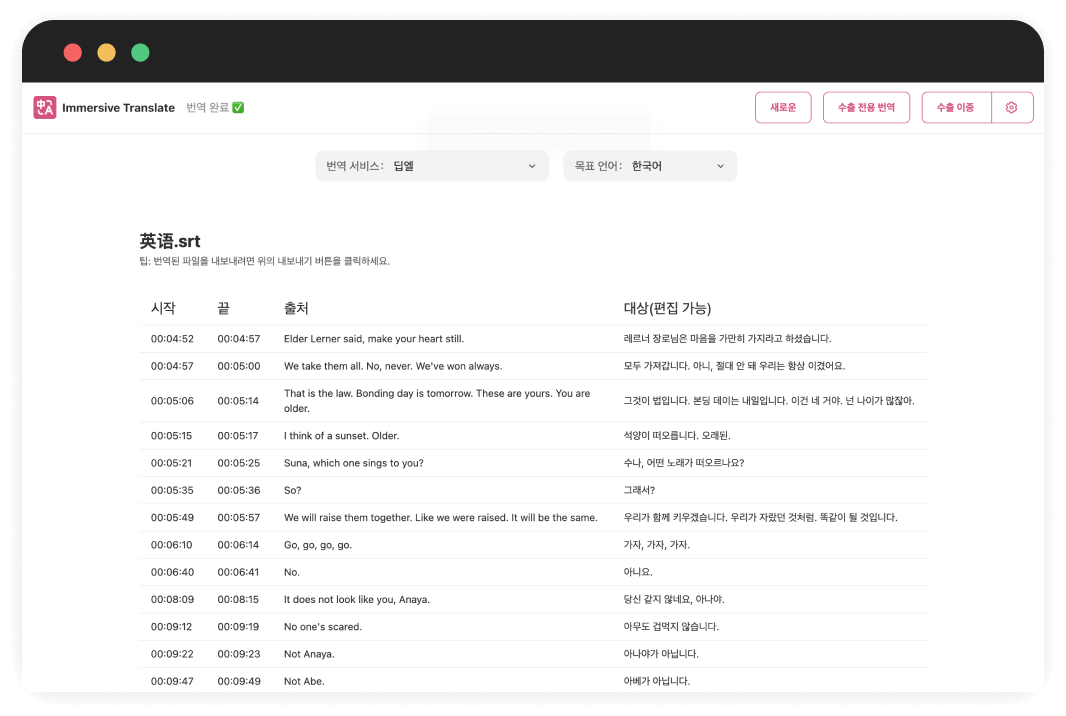Click translation 아니요.
The image size is (1066, 716).
(x=638, y=572)
